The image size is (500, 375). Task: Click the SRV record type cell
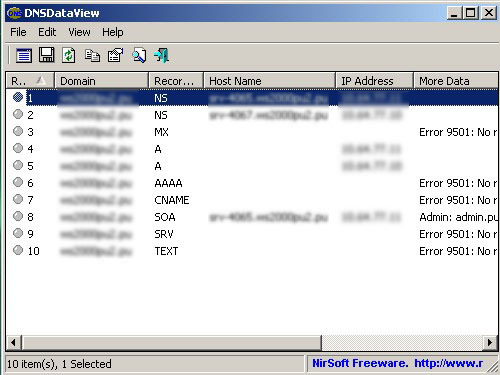click(164, 234)
